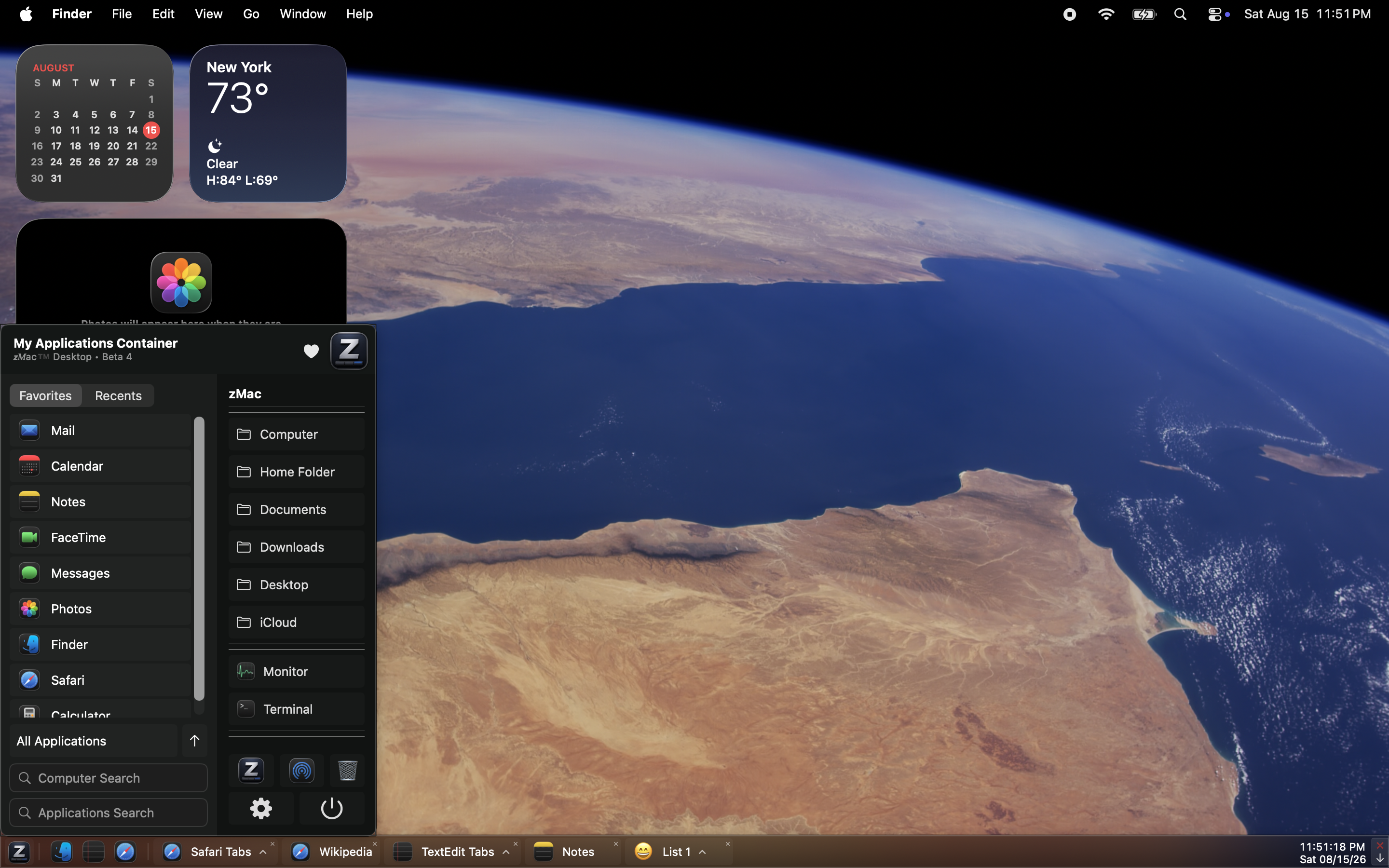The width and height of the screenshot is (1389, 868).
Task: Select August 15 in the calendar widget
Action: click(x=151, y=130)
